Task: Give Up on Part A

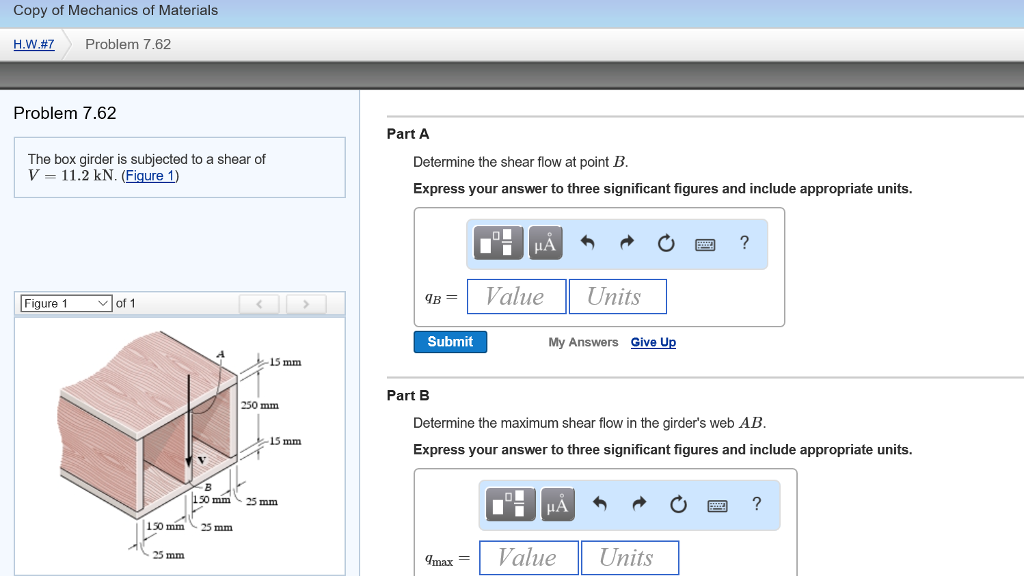Action: tap(653, 342)
